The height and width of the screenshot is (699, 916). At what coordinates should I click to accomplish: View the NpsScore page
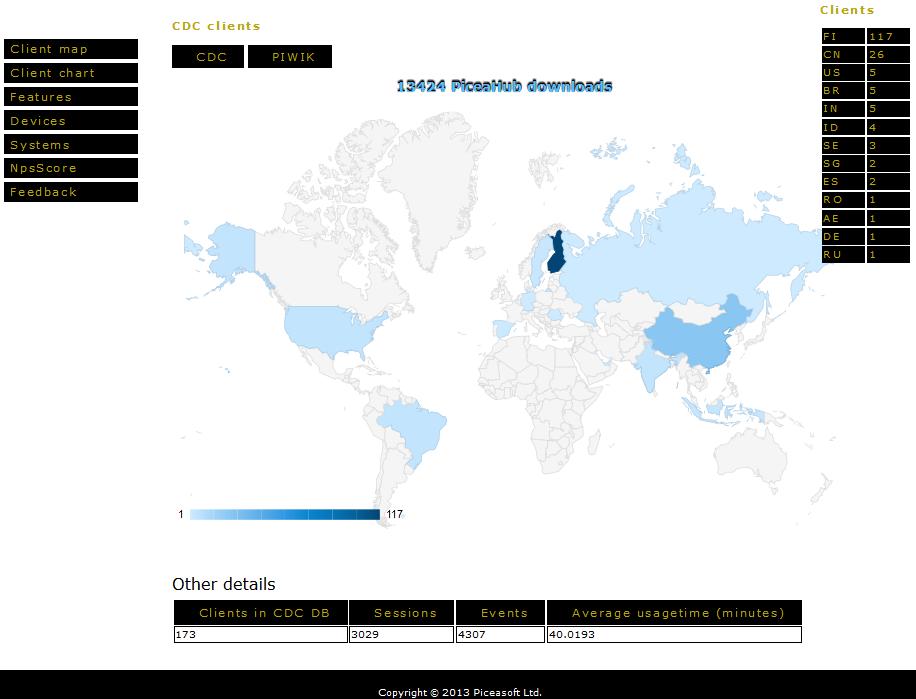(71, 168)
